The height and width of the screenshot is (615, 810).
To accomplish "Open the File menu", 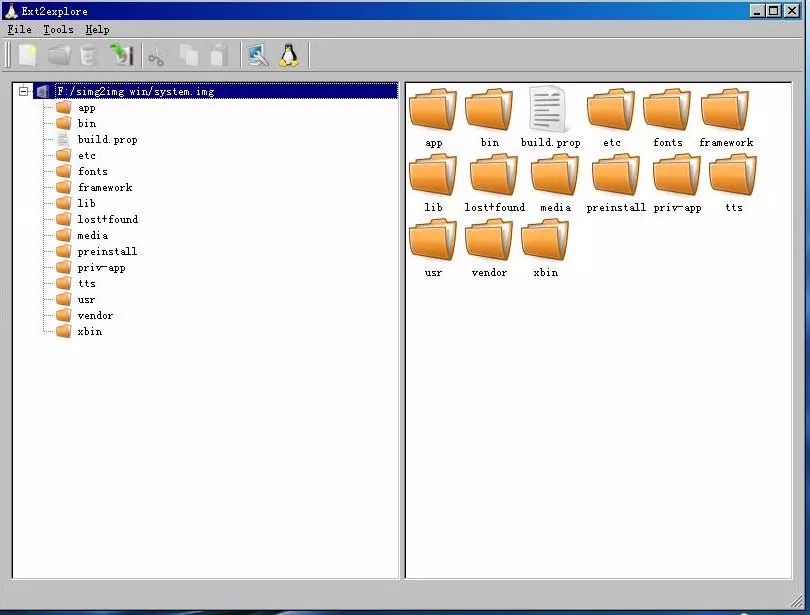I will 20,29.
